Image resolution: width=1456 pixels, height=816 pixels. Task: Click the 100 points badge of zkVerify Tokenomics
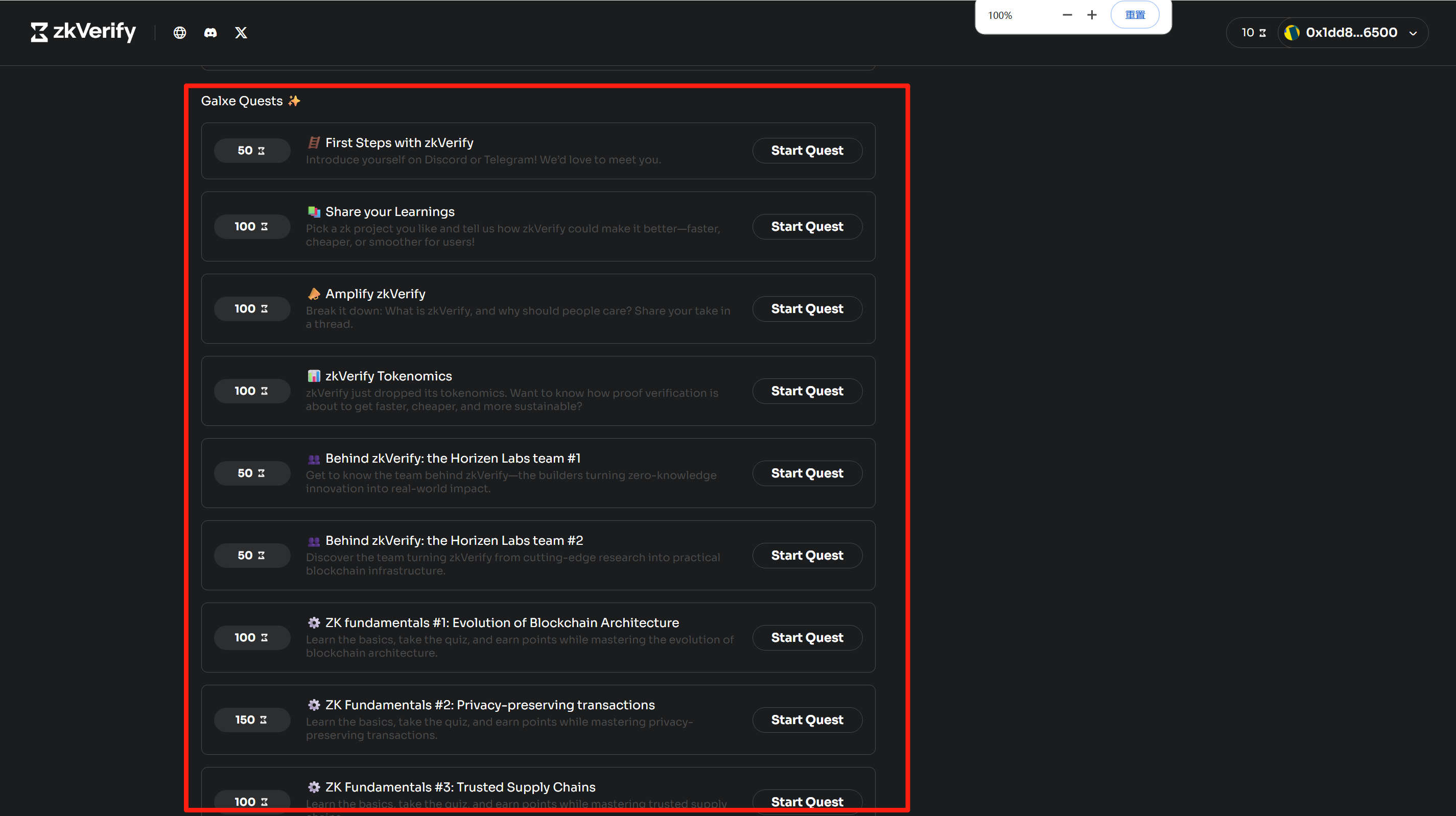(252, 391)
